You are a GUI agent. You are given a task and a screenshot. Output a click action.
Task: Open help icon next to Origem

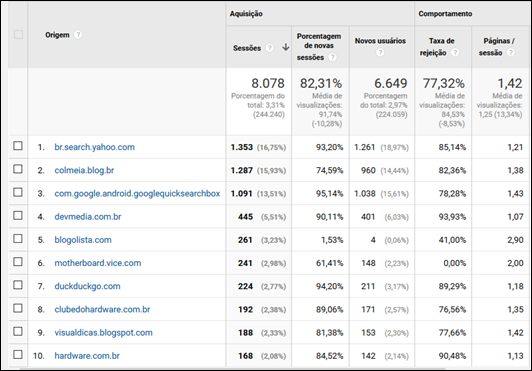[x=78, y=35]
